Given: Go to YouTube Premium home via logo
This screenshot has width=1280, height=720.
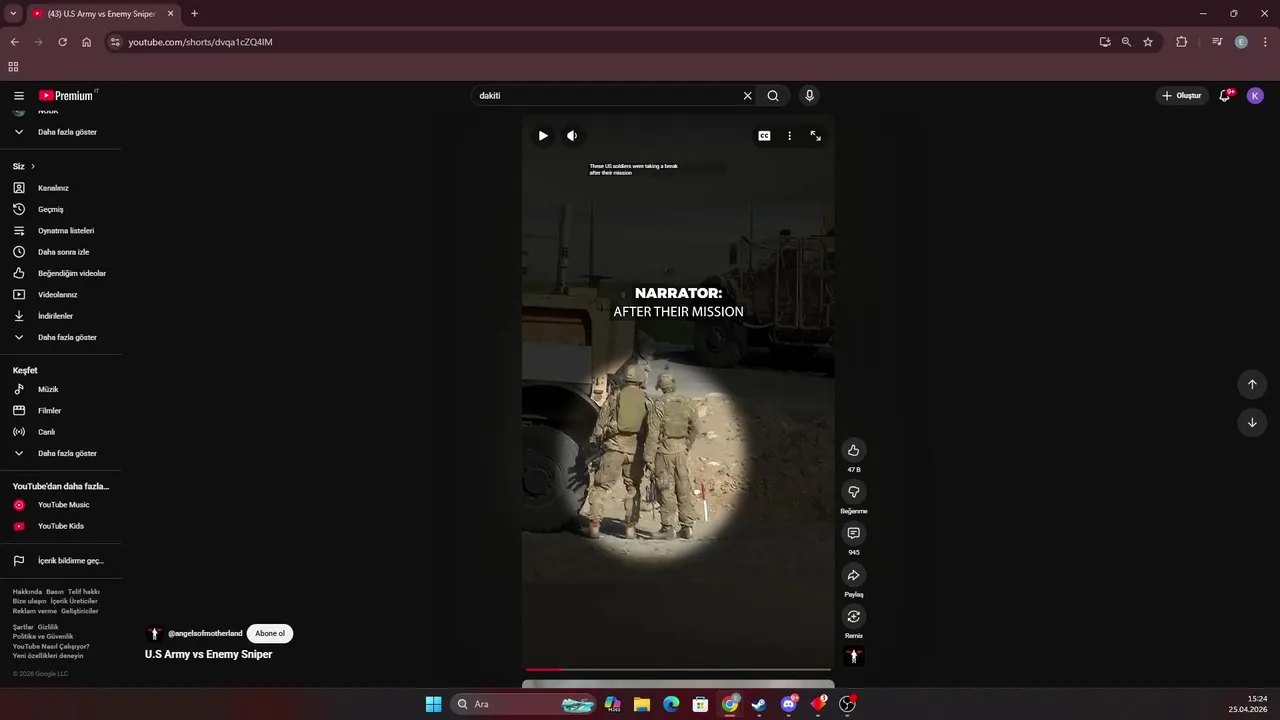Looking at the screenshot, I should pos(68,96).
